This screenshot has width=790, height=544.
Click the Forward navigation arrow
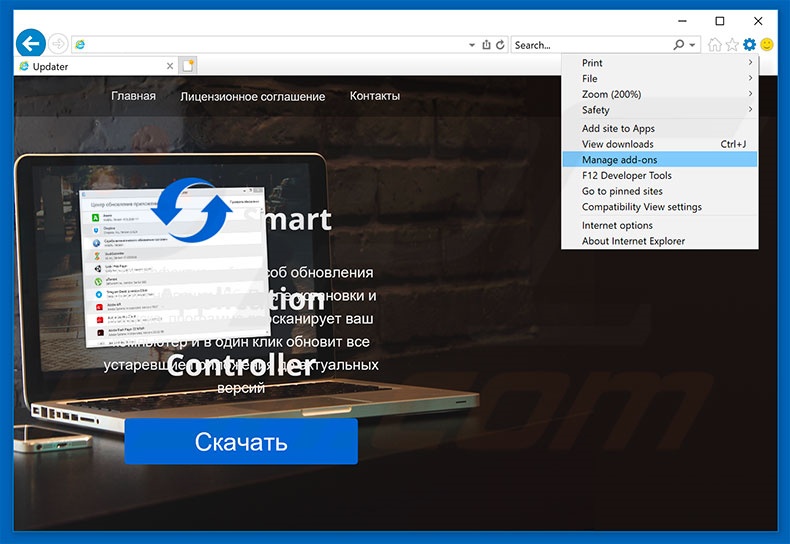tap(58, 44)
